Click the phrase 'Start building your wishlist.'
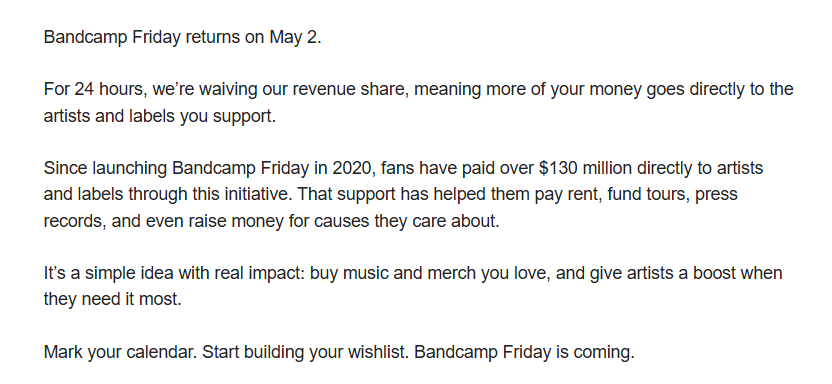 pos(306,352)
